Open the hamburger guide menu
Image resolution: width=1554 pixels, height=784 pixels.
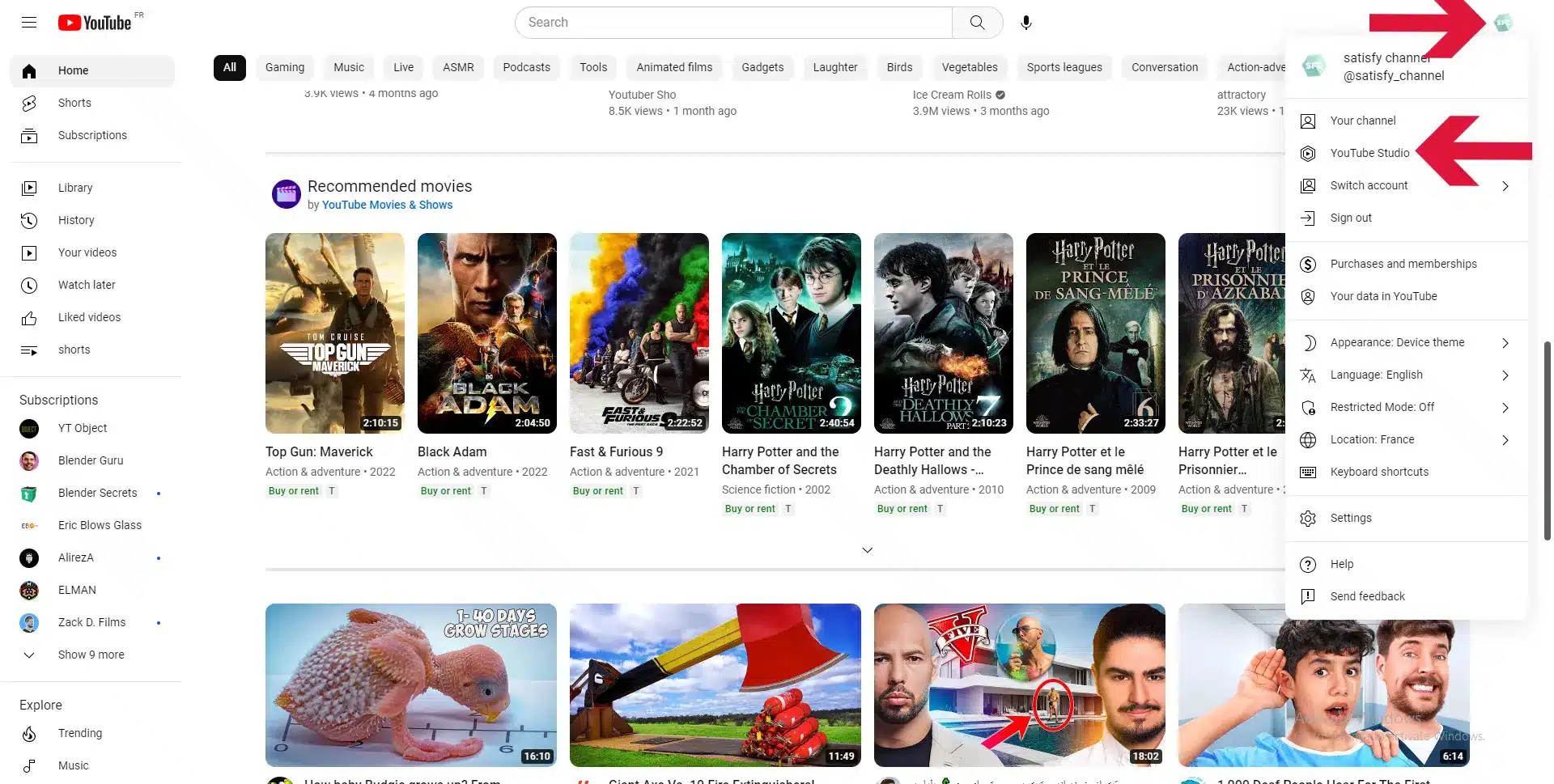29,23
